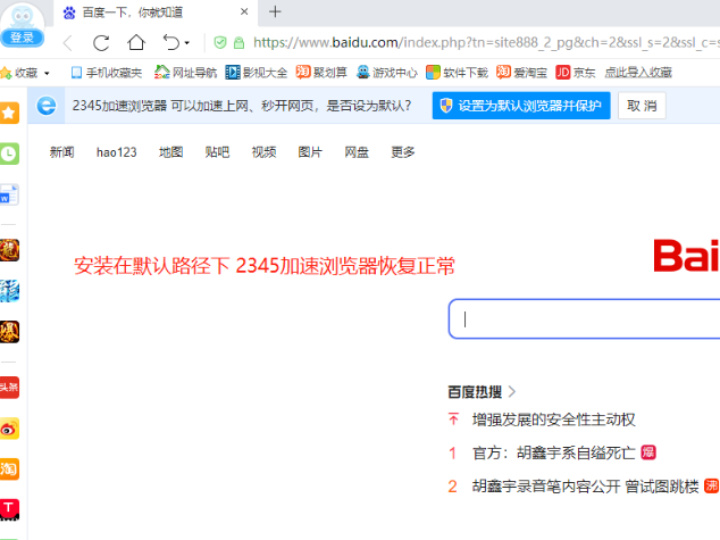Viewport: 720px width, 540px height.
Task: Open 图片 on Baidu nav
Action: pyautogui.click(x=310, y=152)
